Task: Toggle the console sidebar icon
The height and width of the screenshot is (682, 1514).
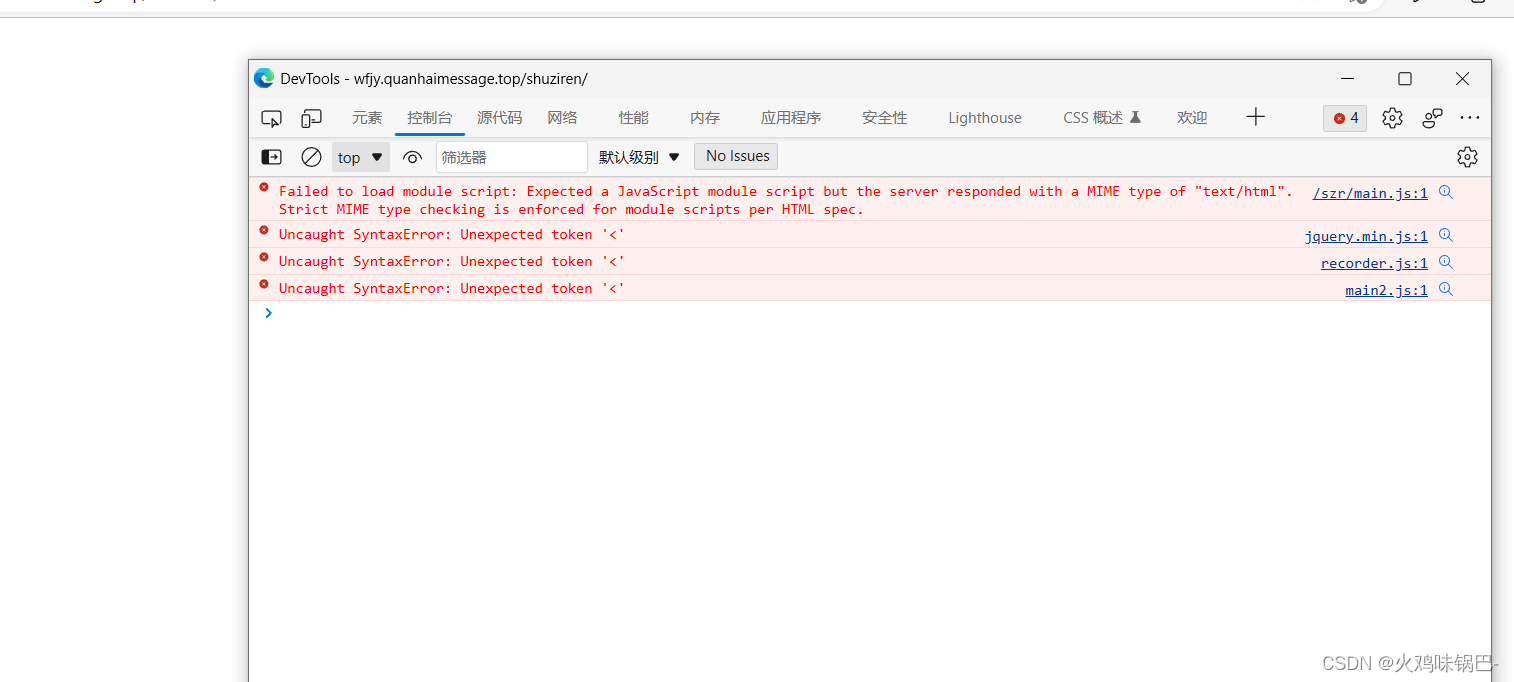Action: 271,157
